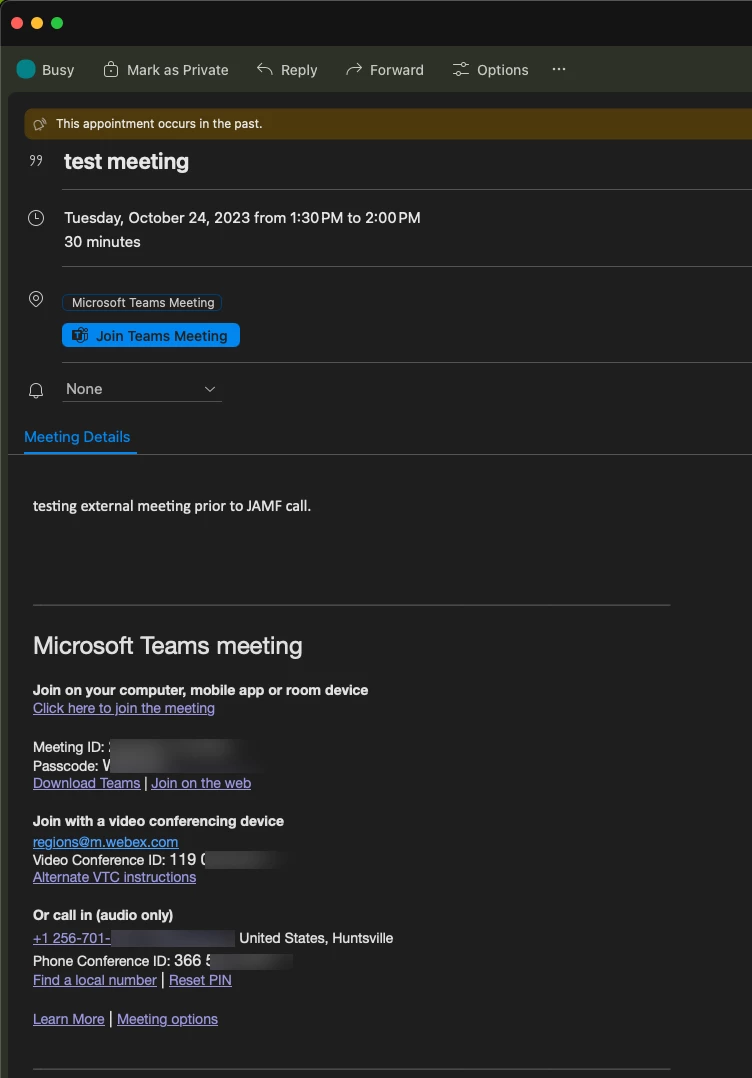Image resolution: width=752 pixels, height=1078 pixels.
Task: Open Find a local number link
Action: pos(95,980)
